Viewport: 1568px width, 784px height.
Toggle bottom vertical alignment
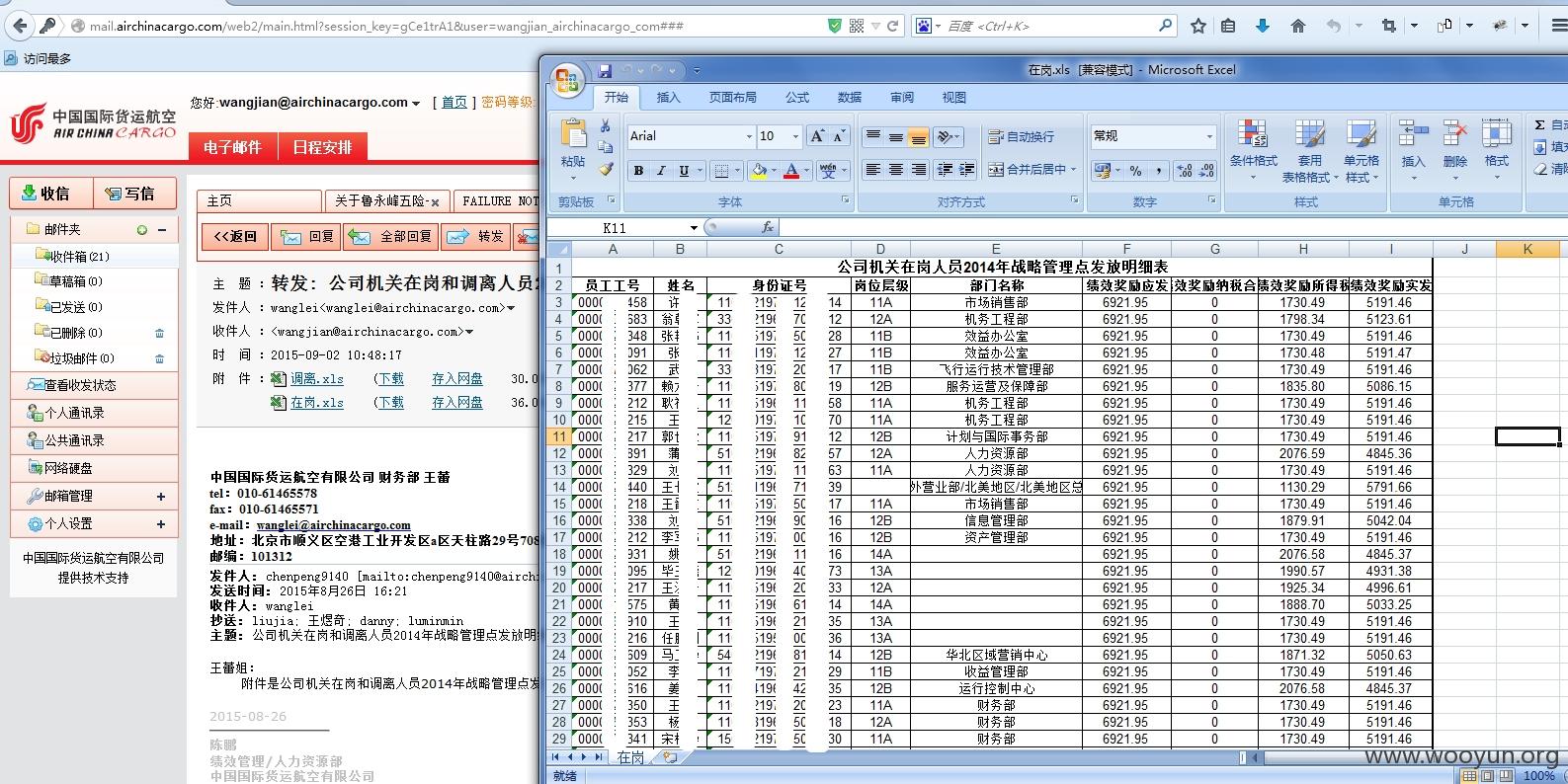coord(918,136)
